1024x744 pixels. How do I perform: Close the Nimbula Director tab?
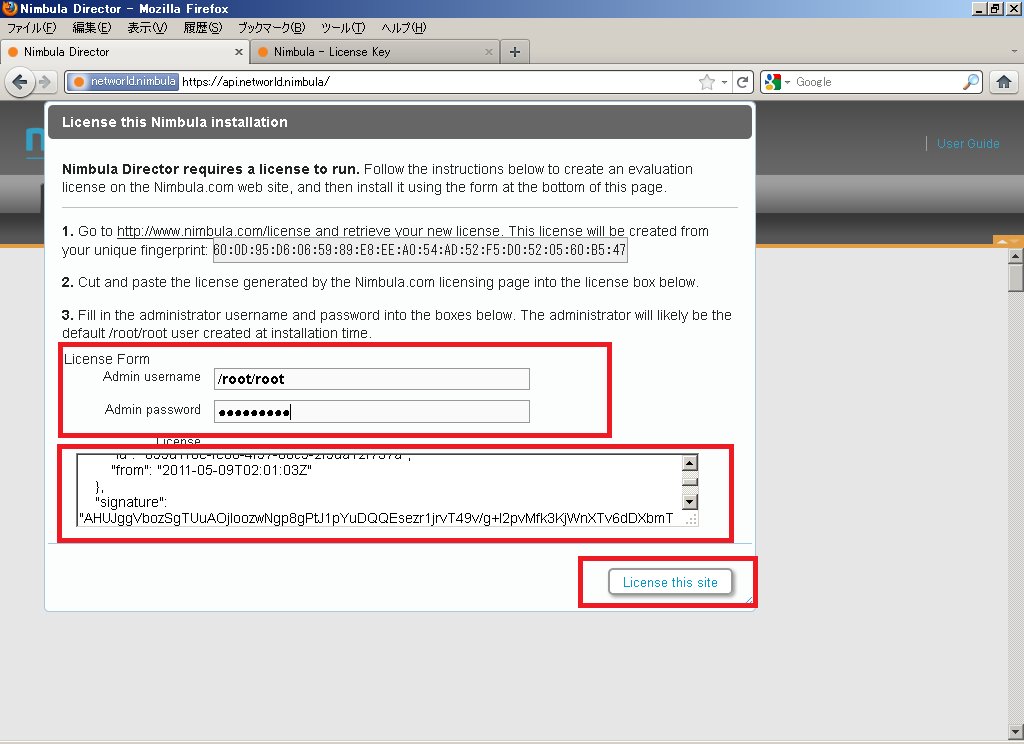(x=238, y=52)
